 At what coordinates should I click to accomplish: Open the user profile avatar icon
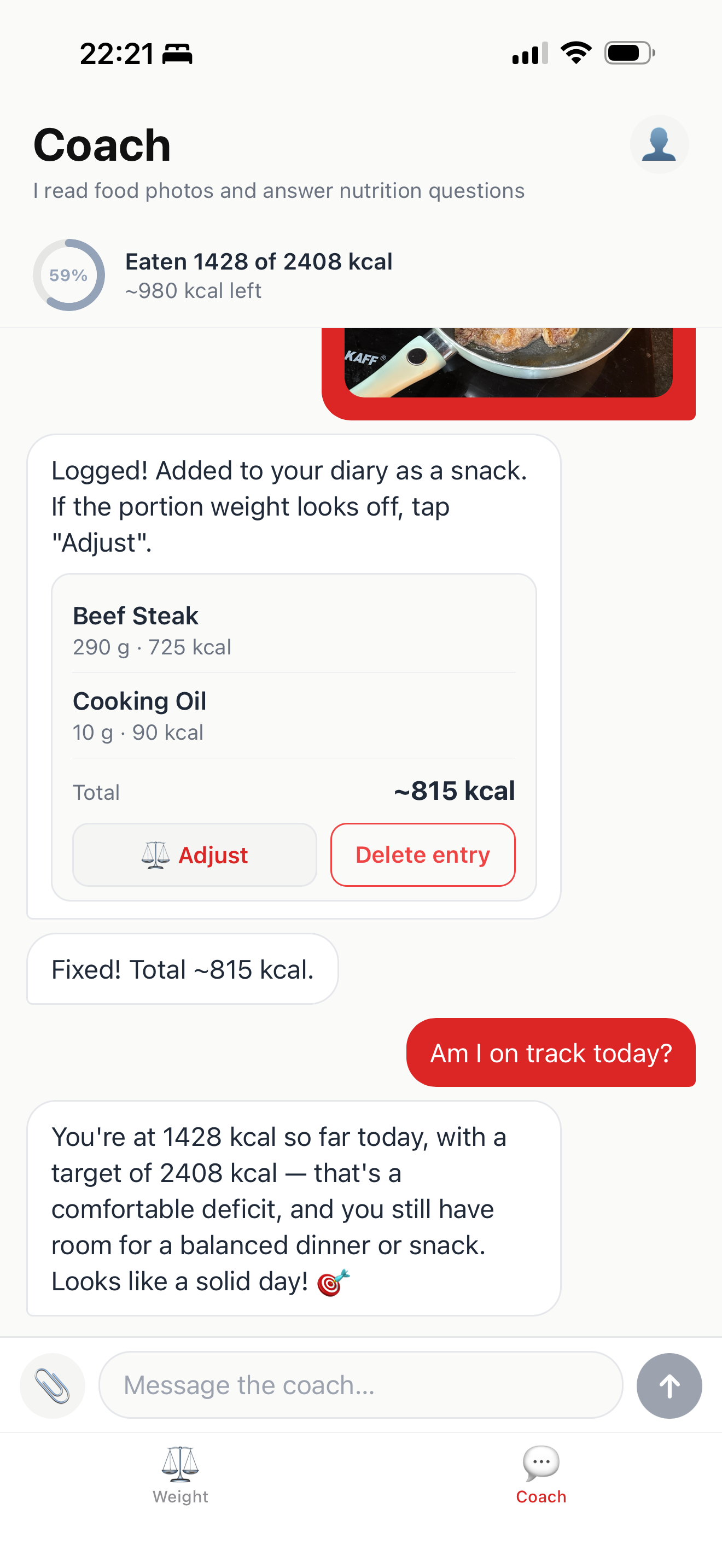click(659, 144)
